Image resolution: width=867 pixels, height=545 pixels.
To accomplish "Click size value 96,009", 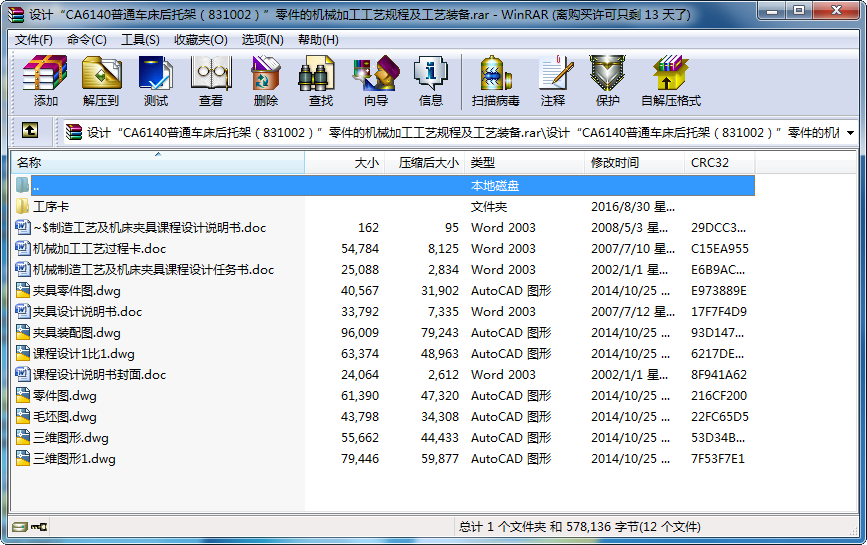I will [x=360, y=333].
